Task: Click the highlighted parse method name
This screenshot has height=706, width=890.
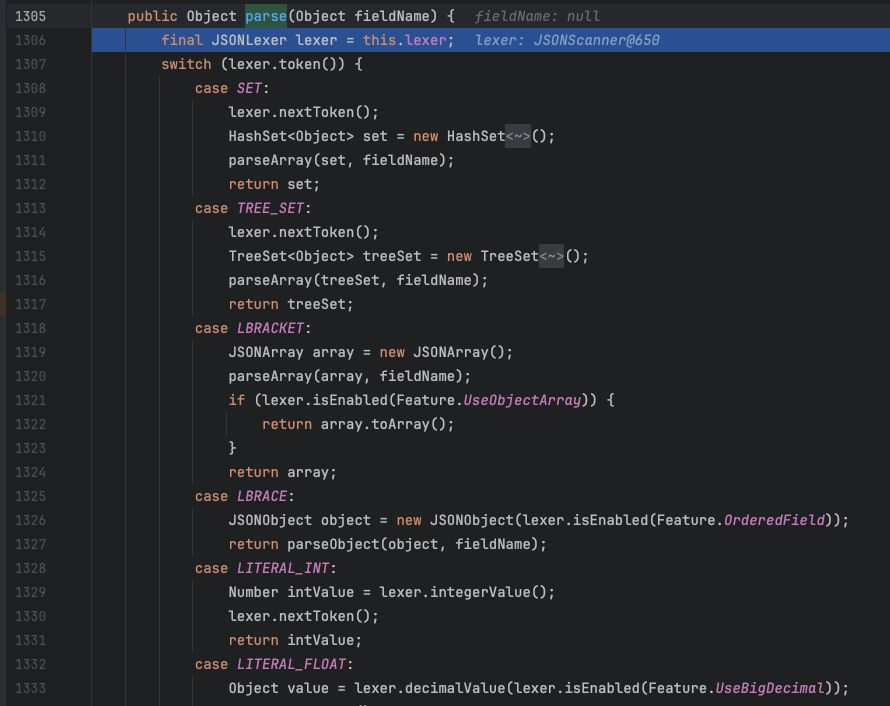Action: point(265,17)
